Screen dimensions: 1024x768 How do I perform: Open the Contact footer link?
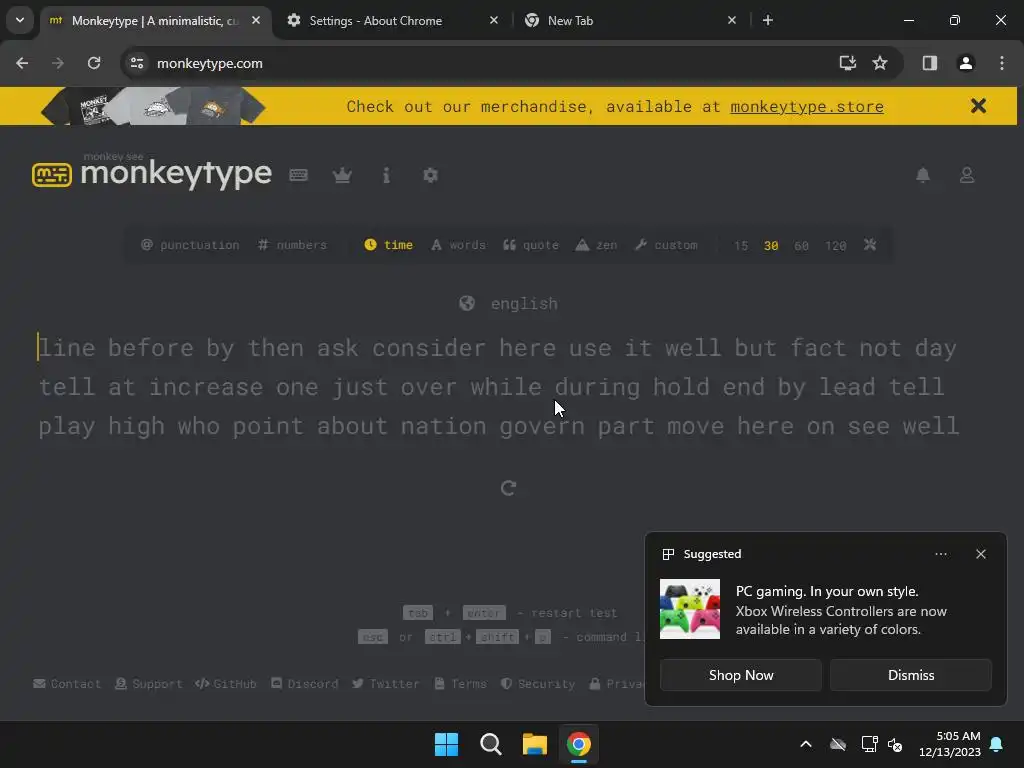[67, 684]
